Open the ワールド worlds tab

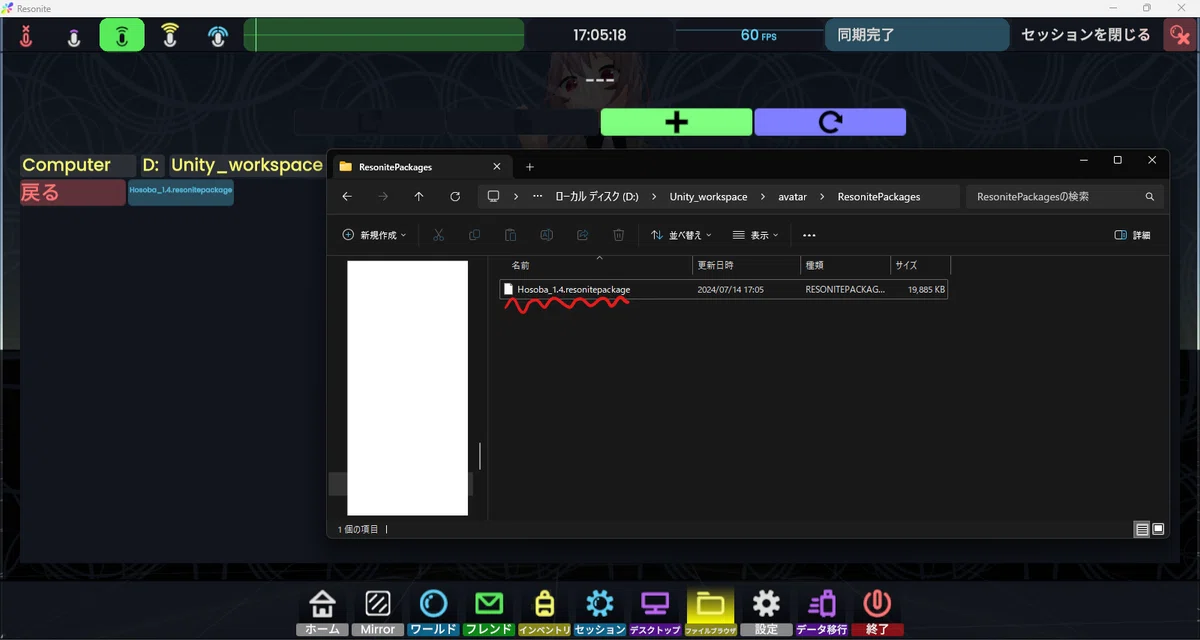click(x=433, y=612)
